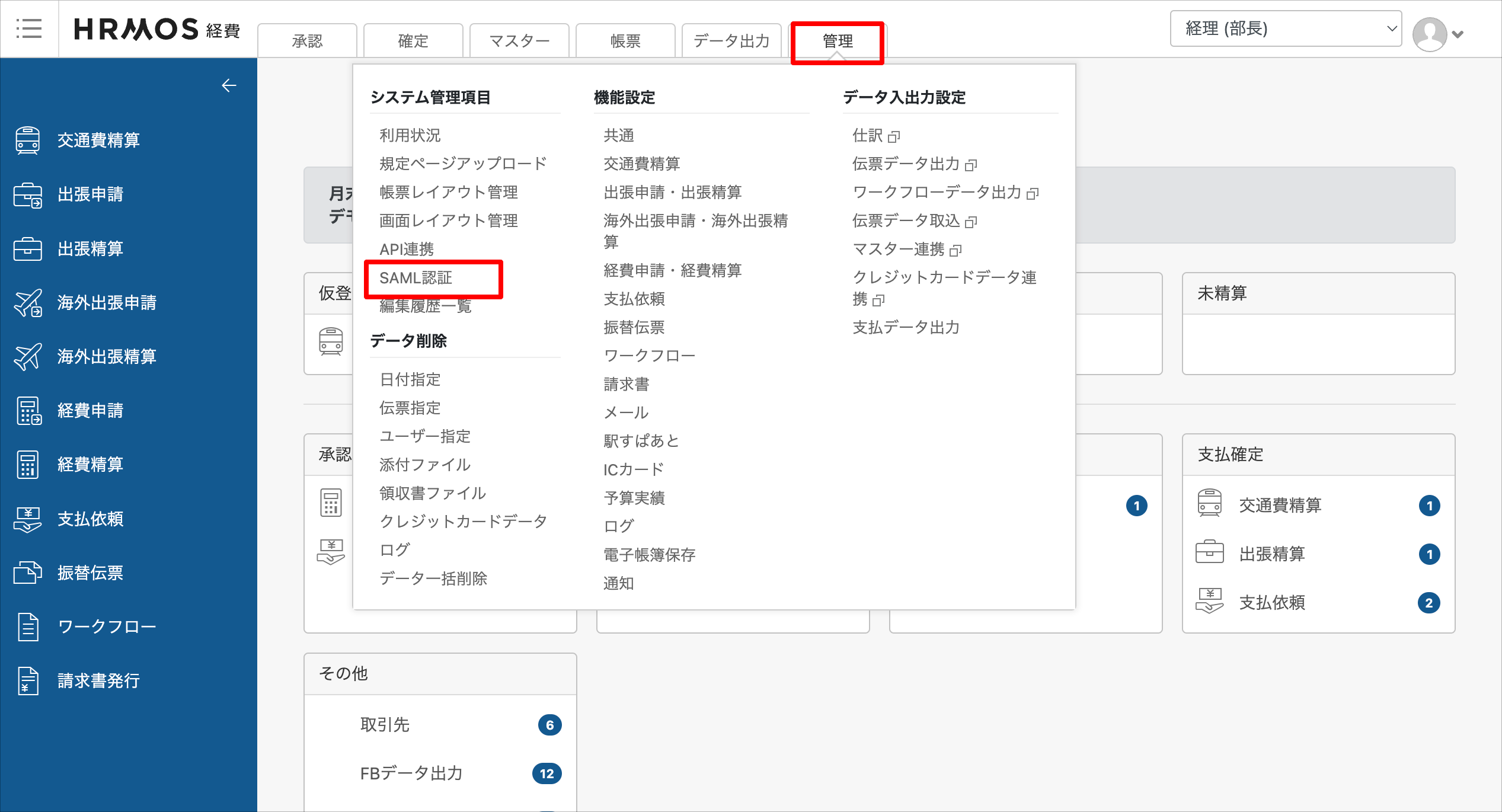Select the 海外出張申請 airplane icon
Viewport: 1502px width, 812px height.
pyautogui.click(x=28, y=303)
